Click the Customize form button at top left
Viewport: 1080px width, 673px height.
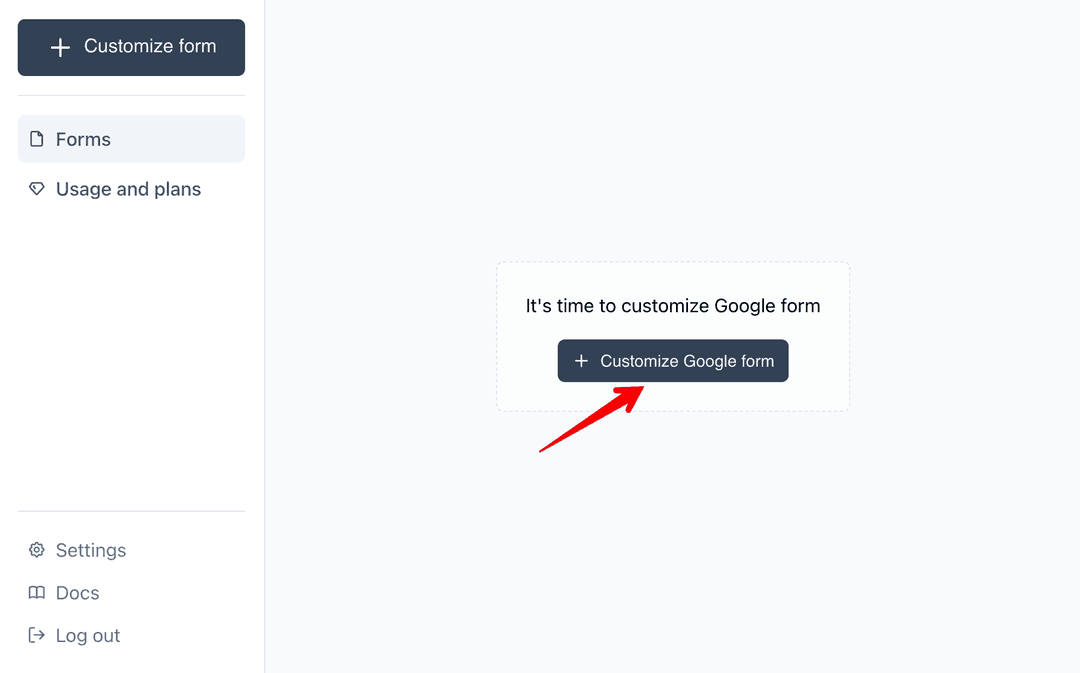coord(131,46)
